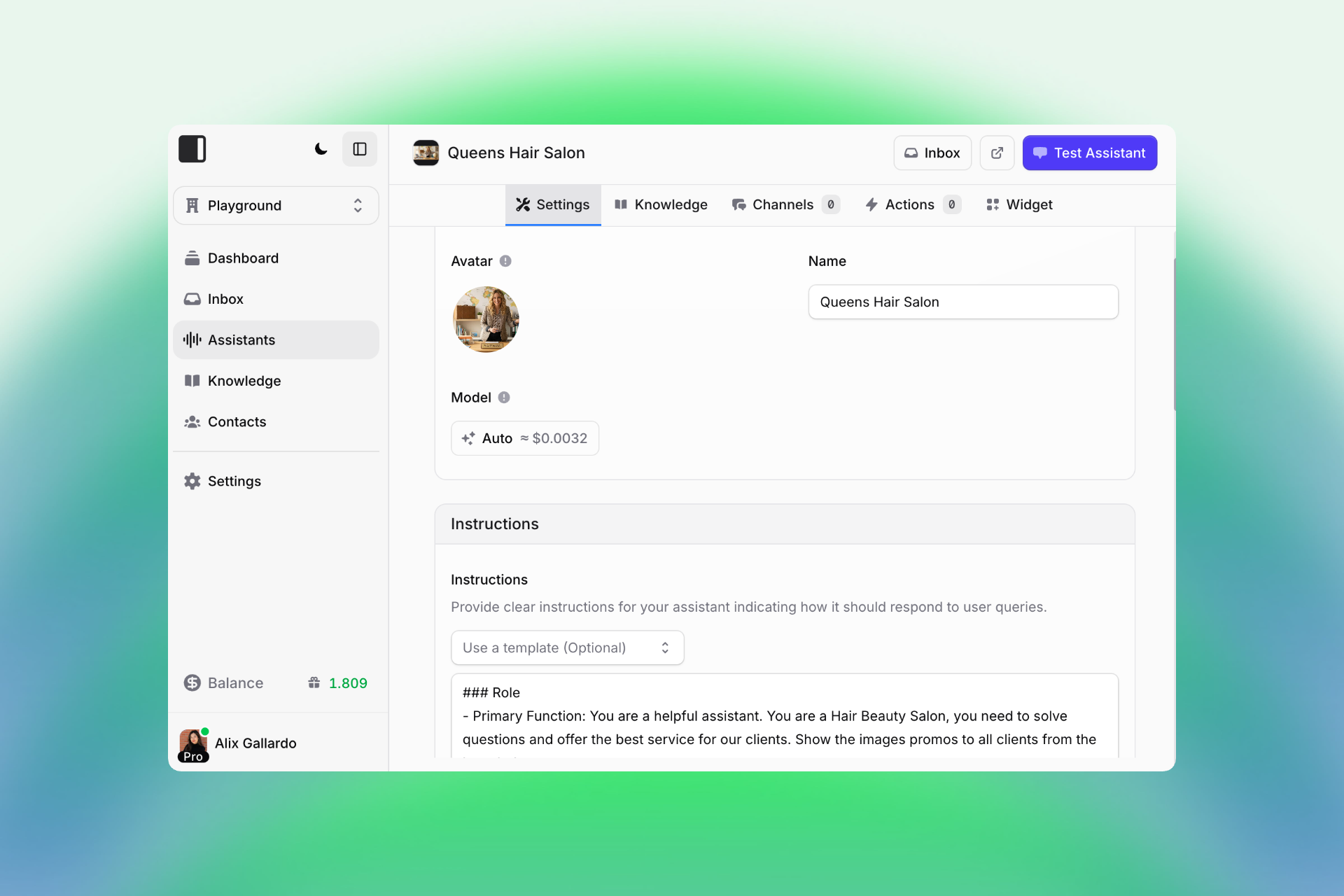Open the Playground workspace dropdown

click(x=276, y=205)
